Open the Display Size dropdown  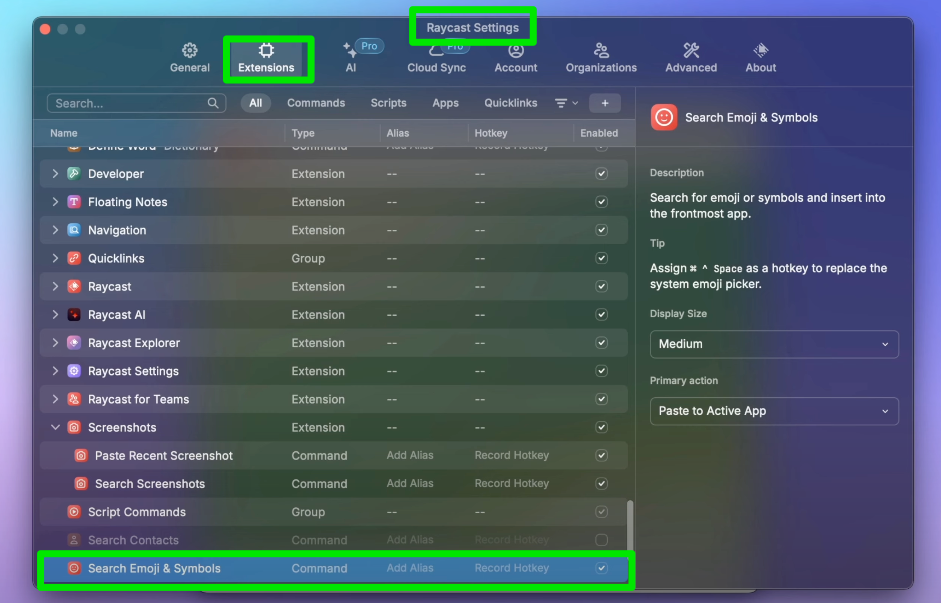pyautogui.click(x=774, y=344)
